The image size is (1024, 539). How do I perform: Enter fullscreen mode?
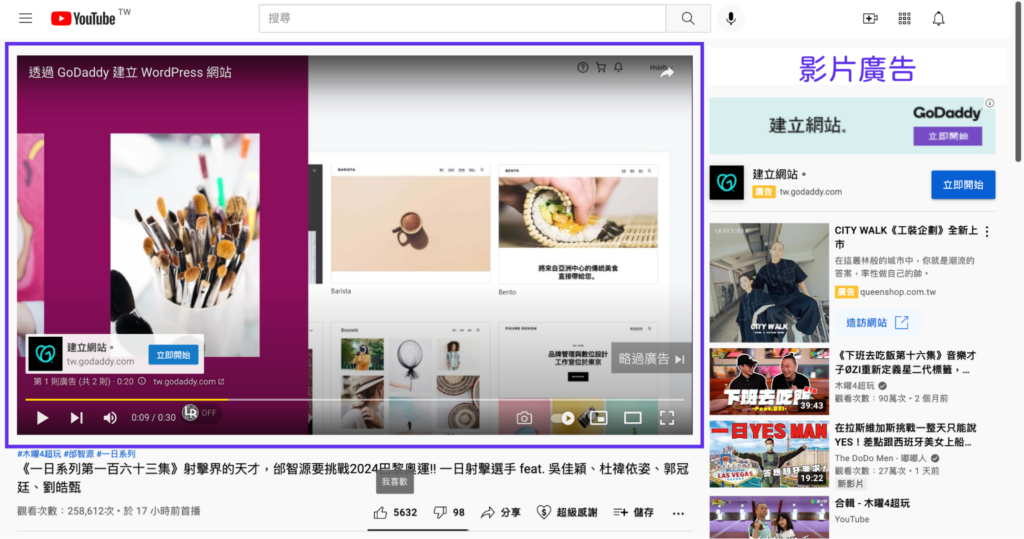pyautogui.click(x=667, y=418)
